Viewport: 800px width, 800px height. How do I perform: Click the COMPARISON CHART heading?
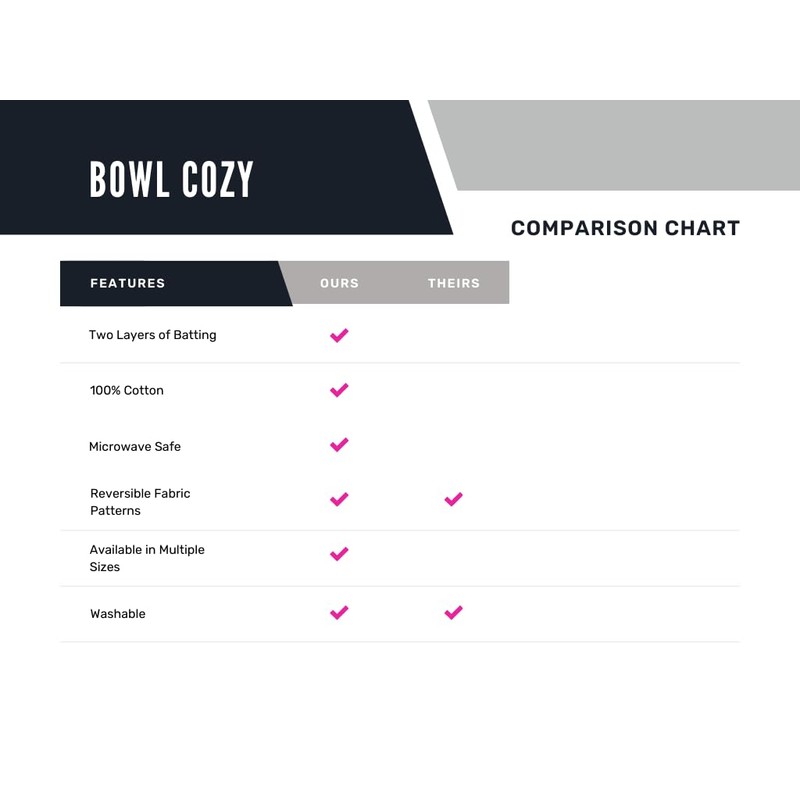625,228
